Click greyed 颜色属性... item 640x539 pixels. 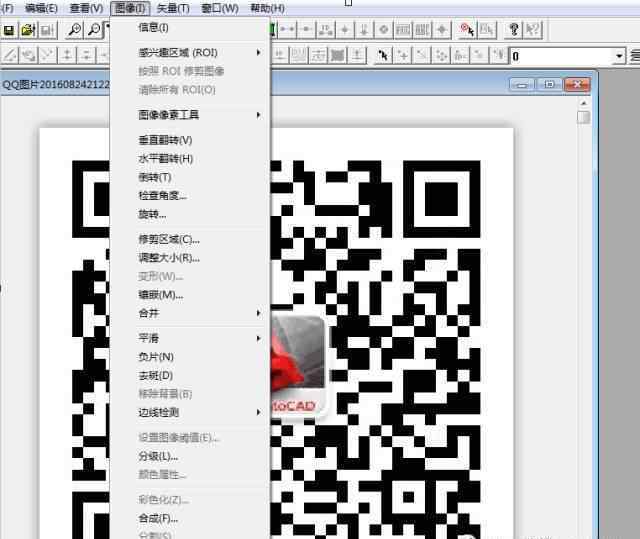click(189, 475)
